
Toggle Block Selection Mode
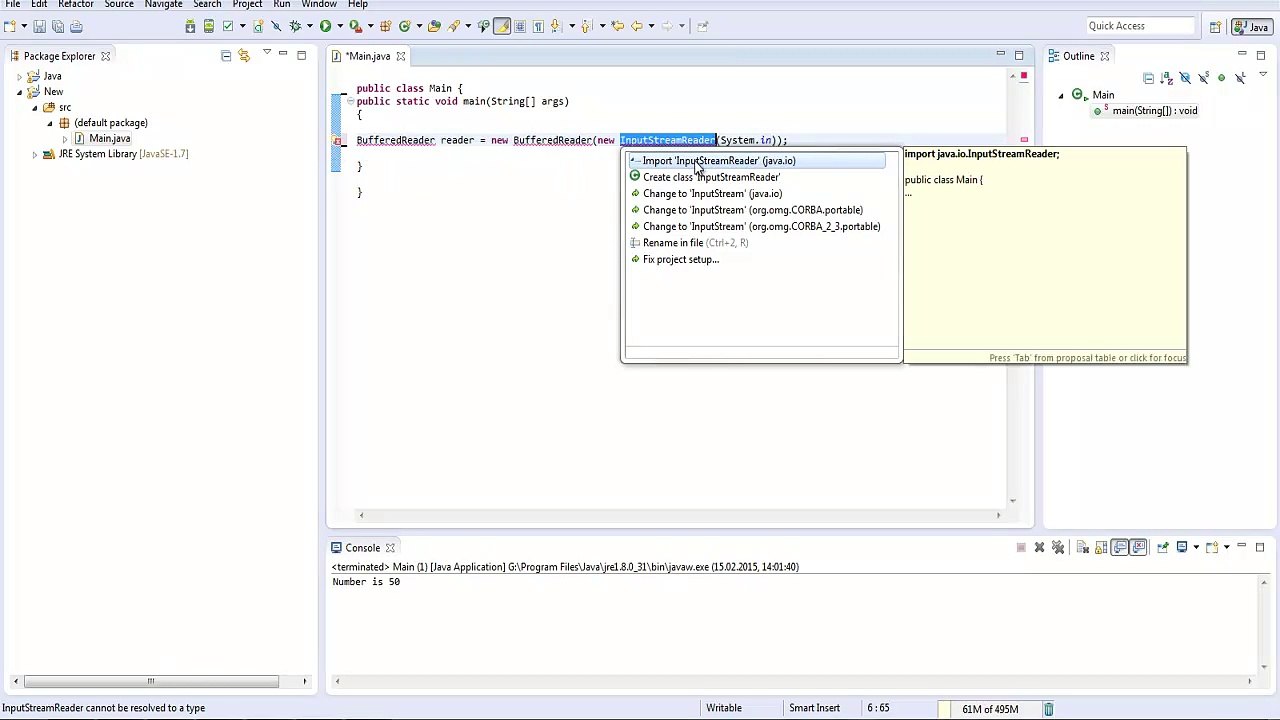pyautogui.click(x=520, y=26)
